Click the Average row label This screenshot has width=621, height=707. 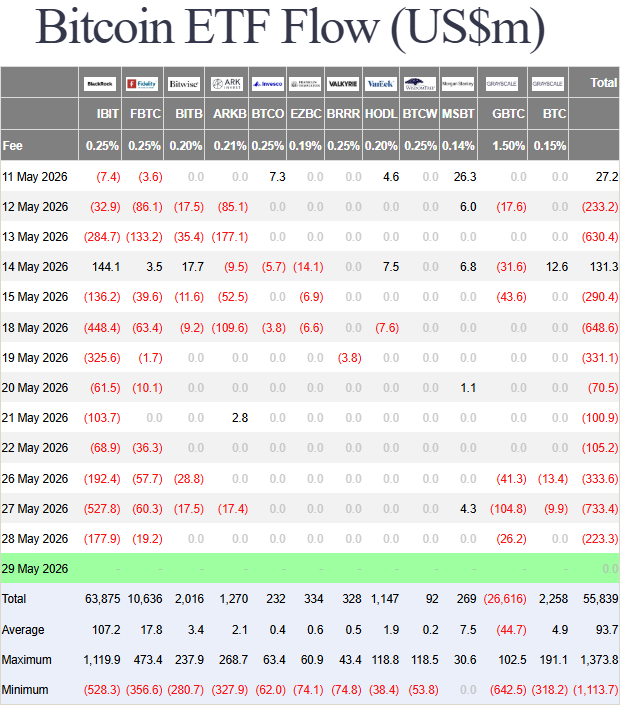coord(23,630)
